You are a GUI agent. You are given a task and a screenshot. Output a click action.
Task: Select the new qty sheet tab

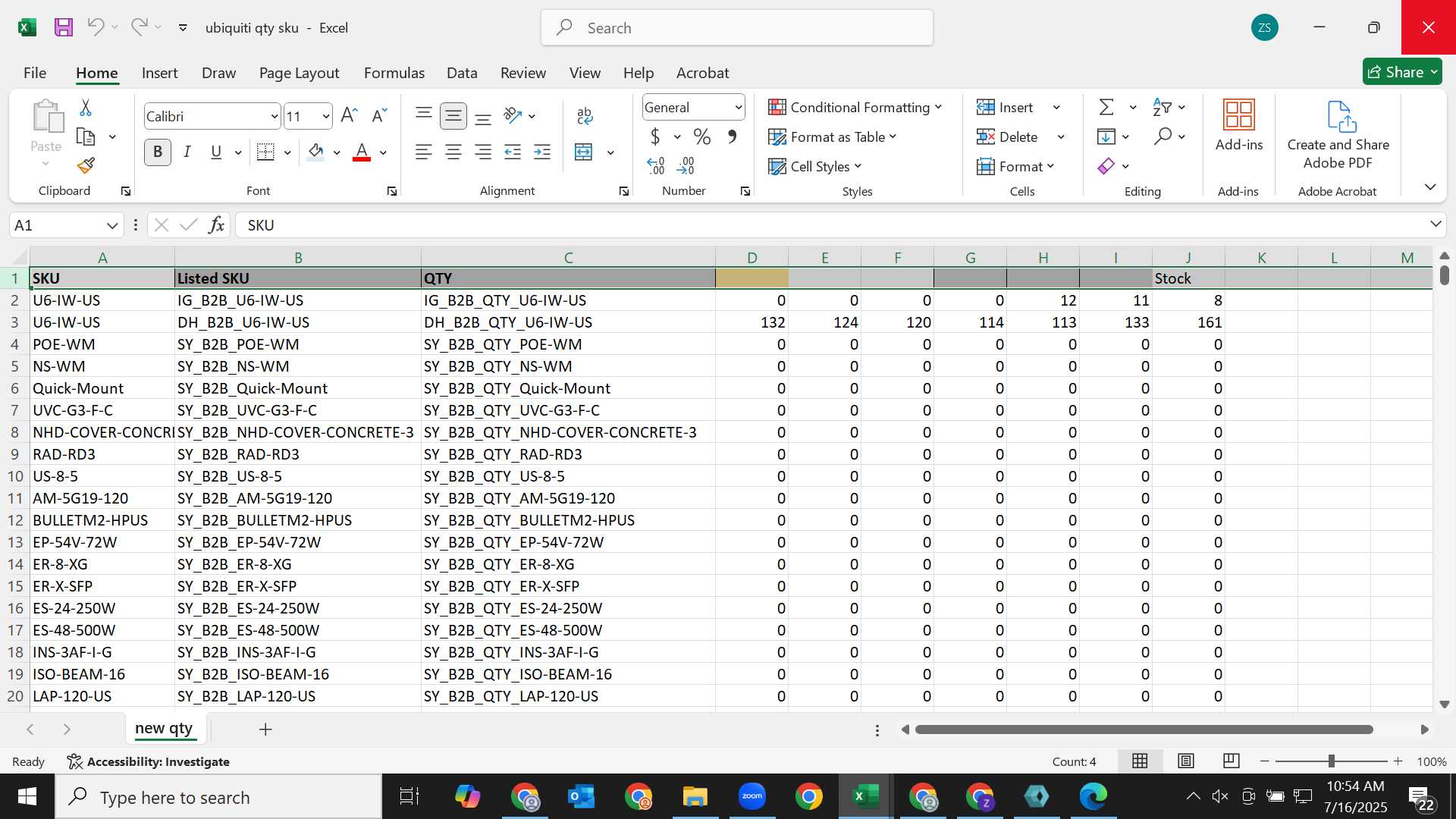pyautogui.click(x=164, y=728)
